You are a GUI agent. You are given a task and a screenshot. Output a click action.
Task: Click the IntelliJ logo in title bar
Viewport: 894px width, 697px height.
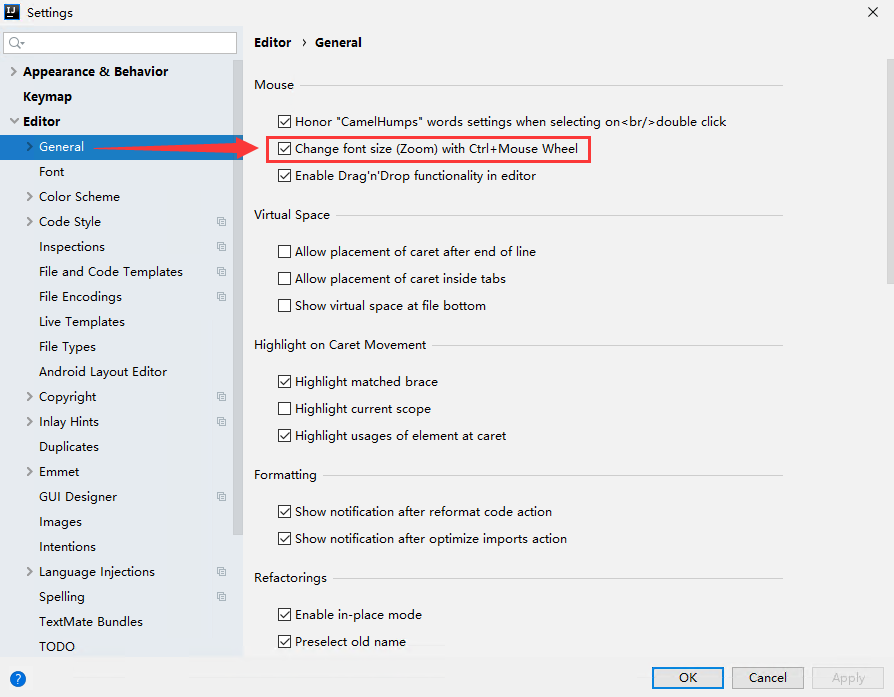(12, 12)
